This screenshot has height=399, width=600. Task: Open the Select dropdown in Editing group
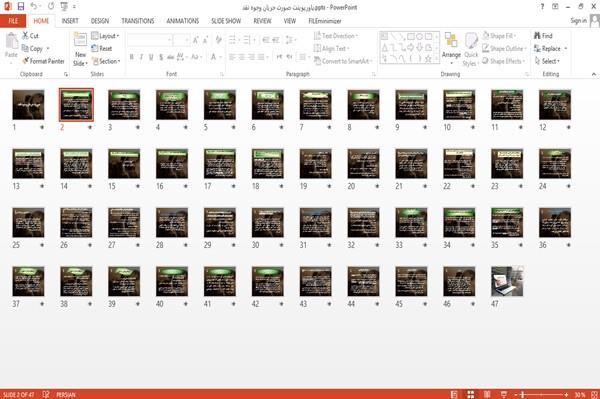coord(547,61)
